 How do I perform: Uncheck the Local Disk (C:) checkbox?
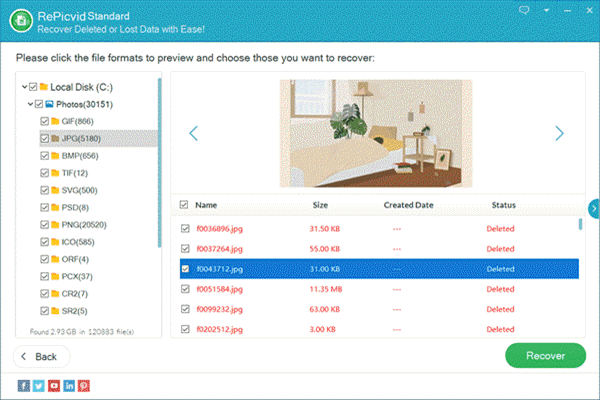coord(33,87)
